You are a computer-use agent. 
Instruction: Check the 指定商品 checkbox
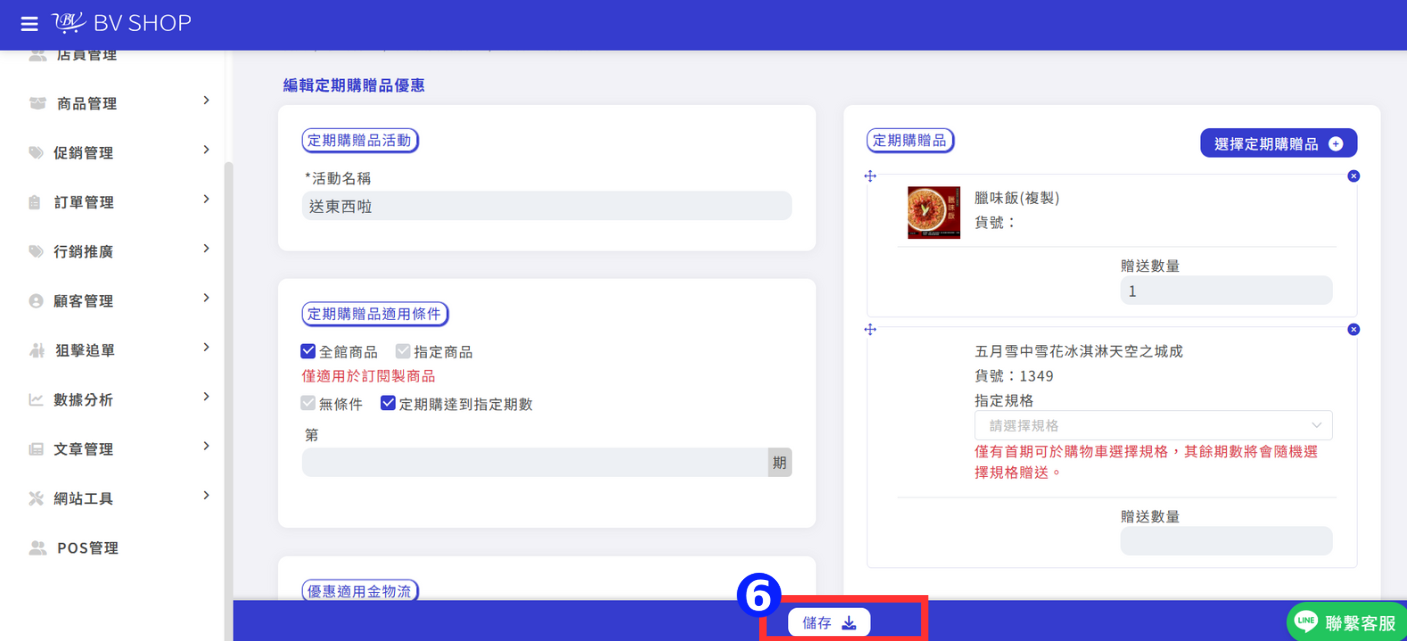[x=403, y=351]
